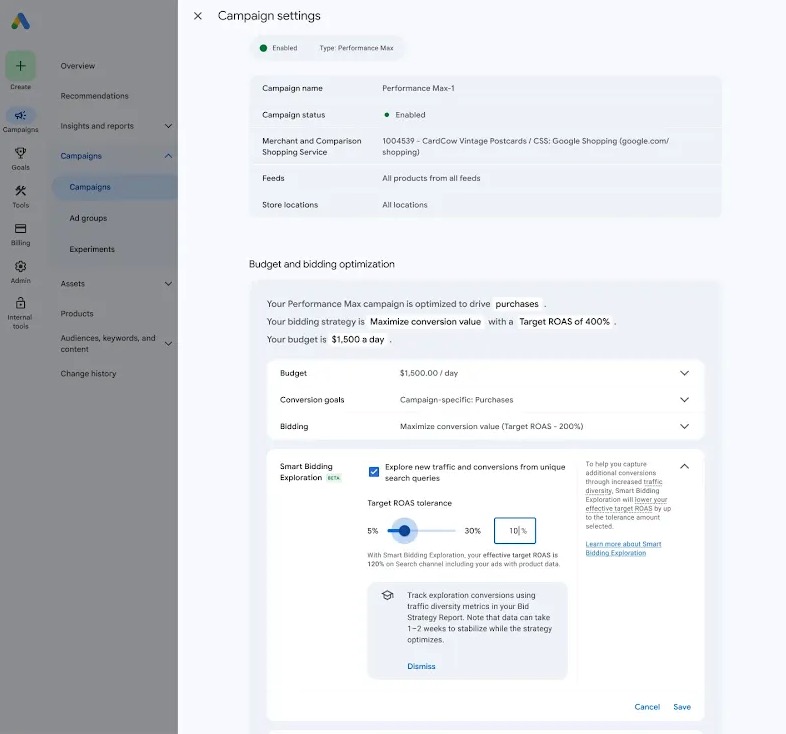The height and width of the screenshot is (734, 786).
Task: Expand the Conversion goals row
Action: 684,400
